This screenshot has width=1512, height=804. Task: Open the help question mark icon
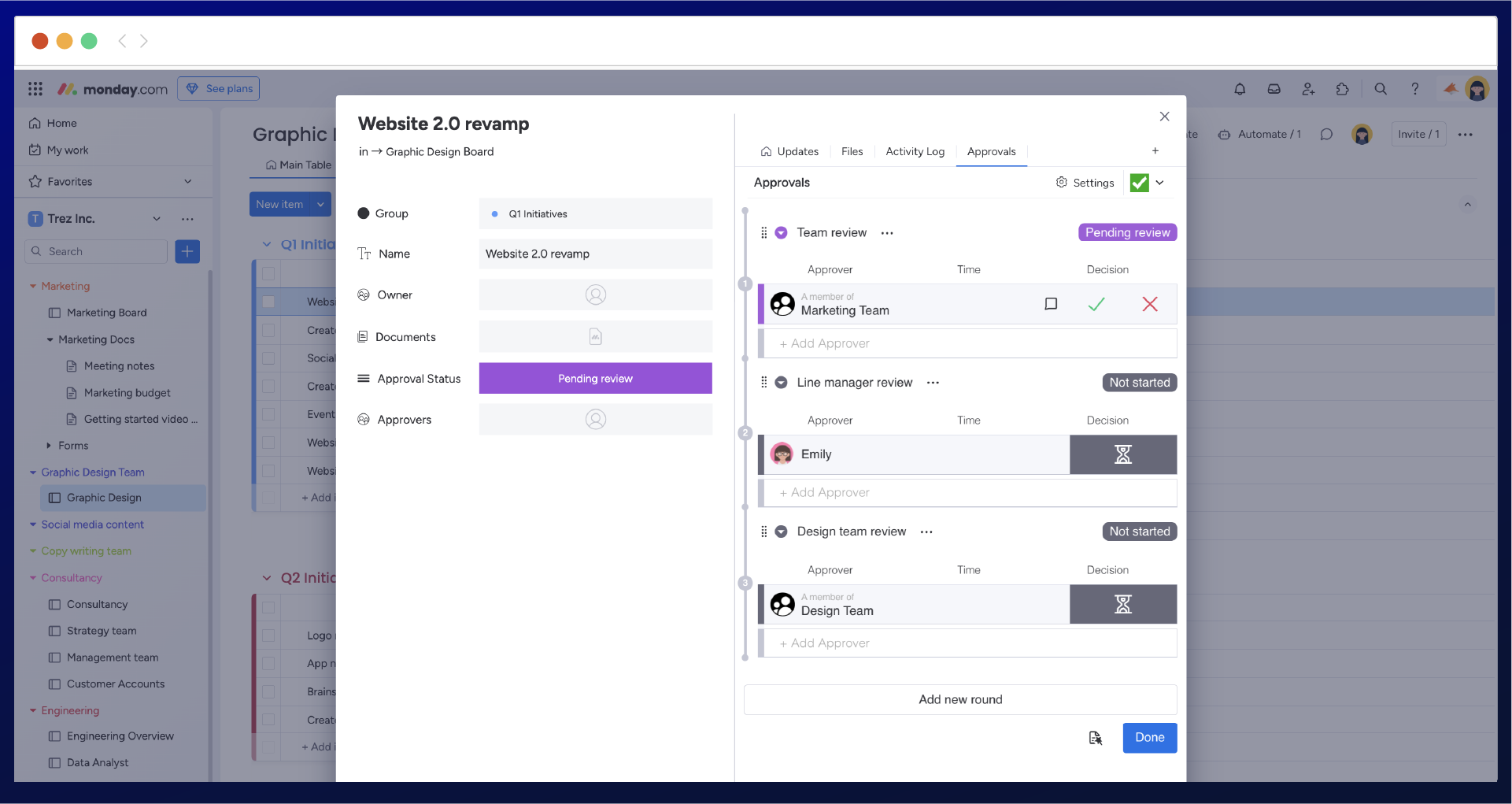1414,89
